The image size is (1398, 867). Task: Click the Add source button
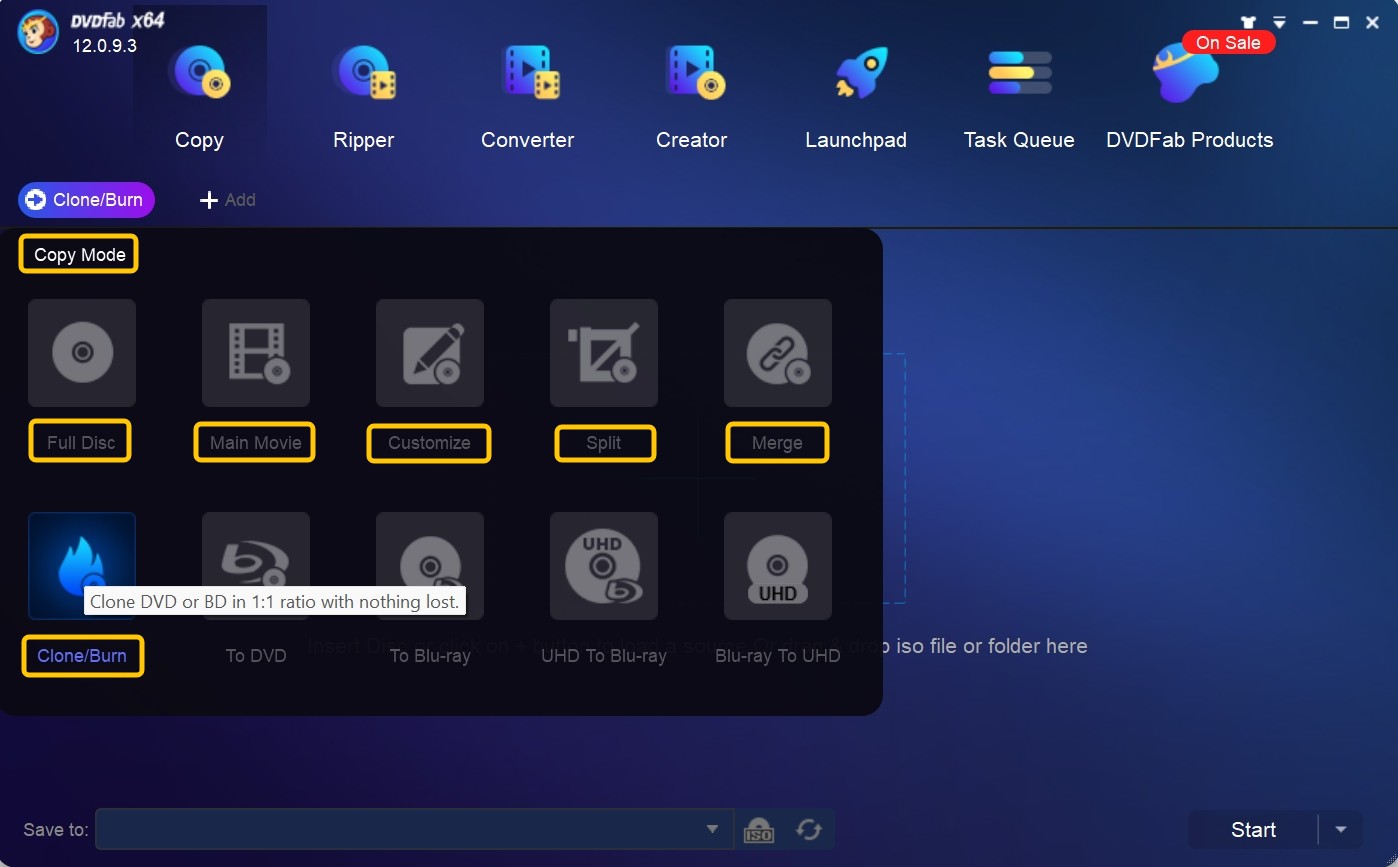pos(228,200)
